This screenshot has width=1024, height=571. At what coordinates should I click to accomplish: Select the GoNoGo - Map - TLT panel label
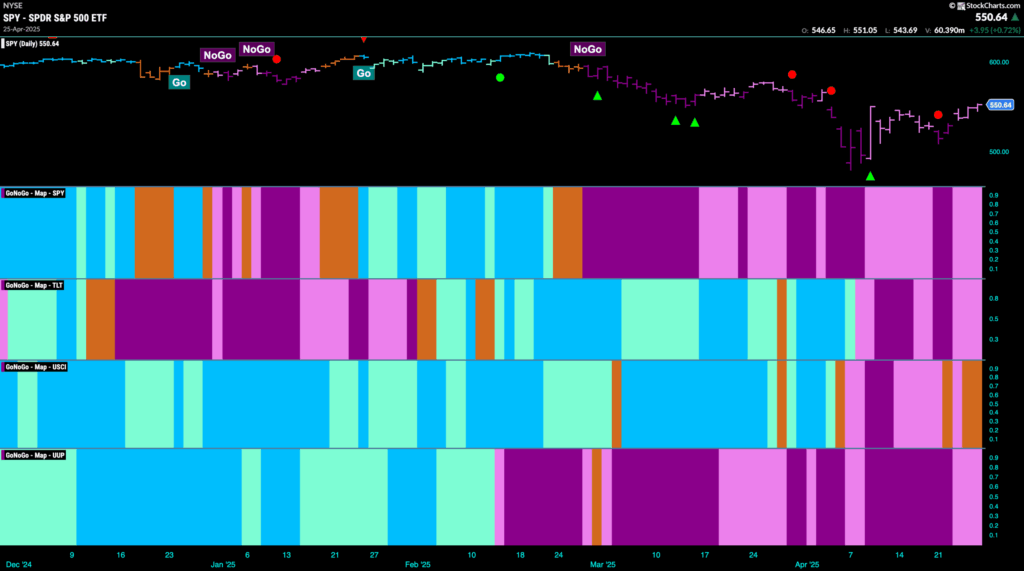pos(34,286)
